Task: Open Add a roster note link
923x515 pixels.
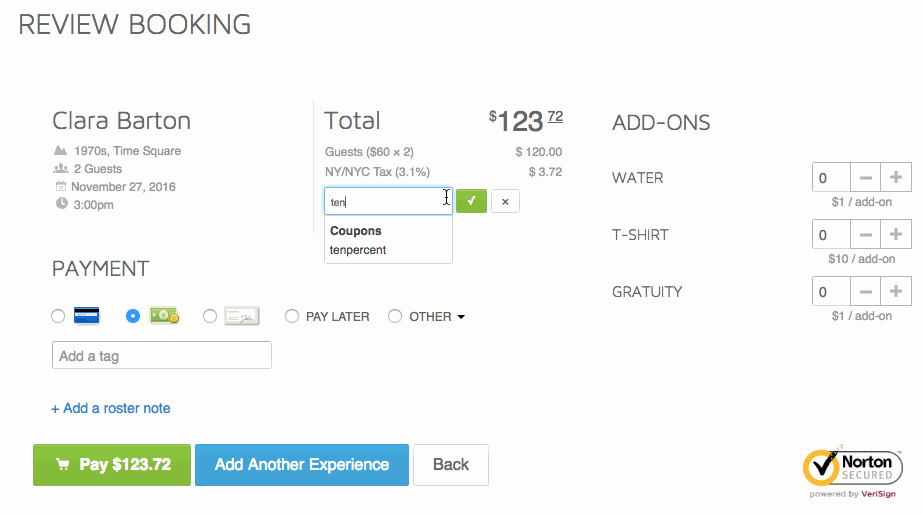Action: [111, 408]
